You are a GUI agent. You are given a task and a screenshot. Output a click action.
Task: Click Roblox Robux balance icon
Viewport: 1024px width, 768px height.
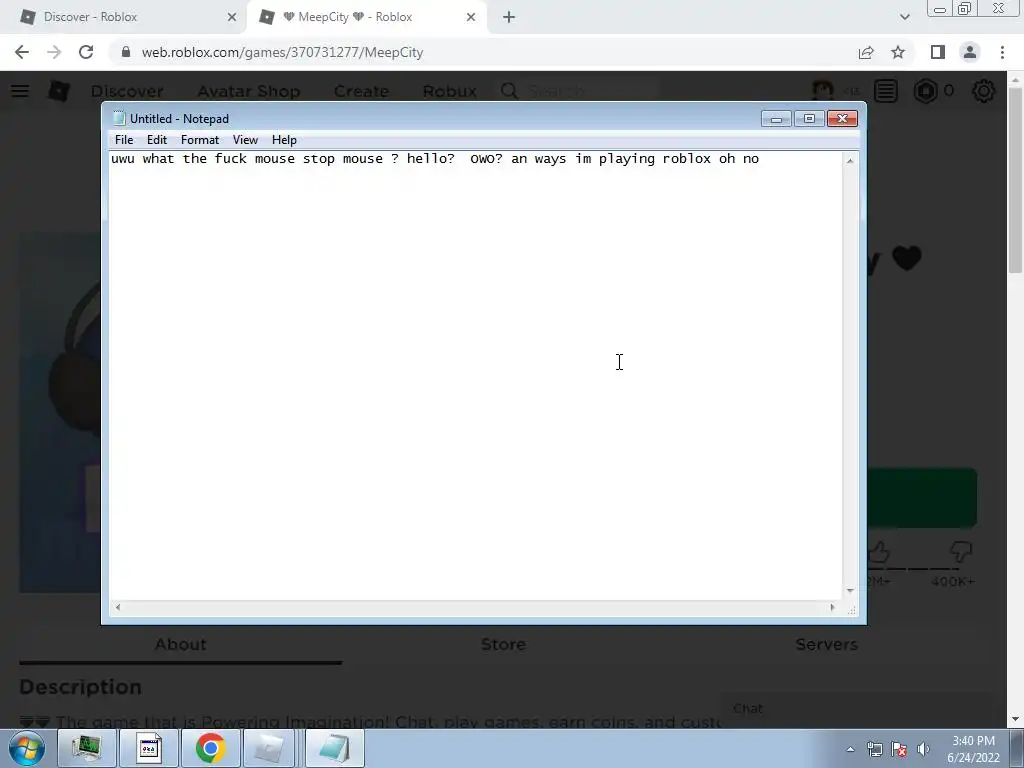(x=925, y=91)
